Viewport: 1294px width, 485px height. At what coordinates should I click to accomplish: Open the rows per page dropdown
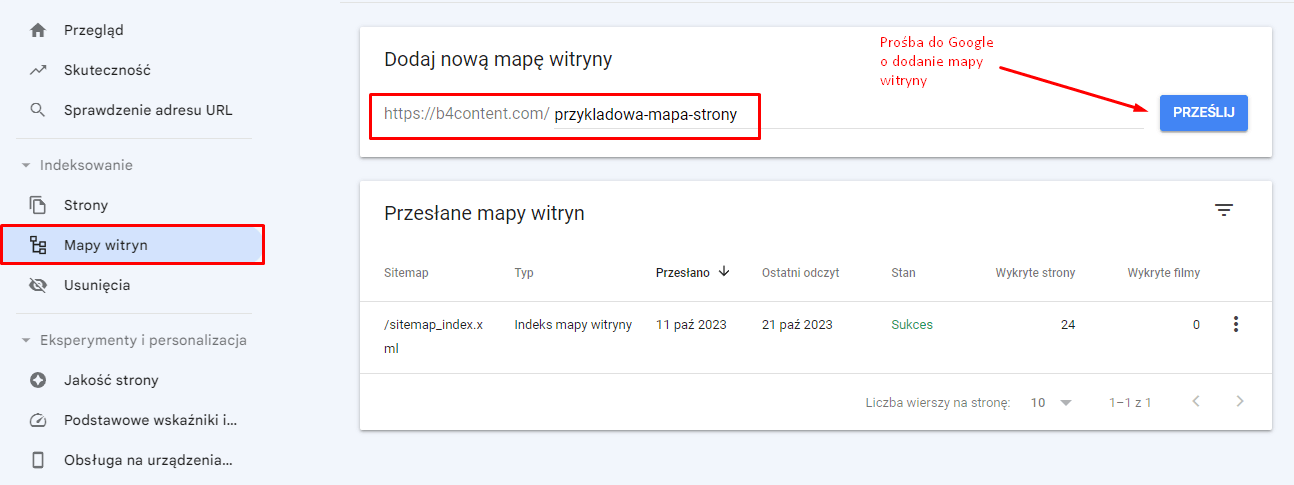point(1052,402)
